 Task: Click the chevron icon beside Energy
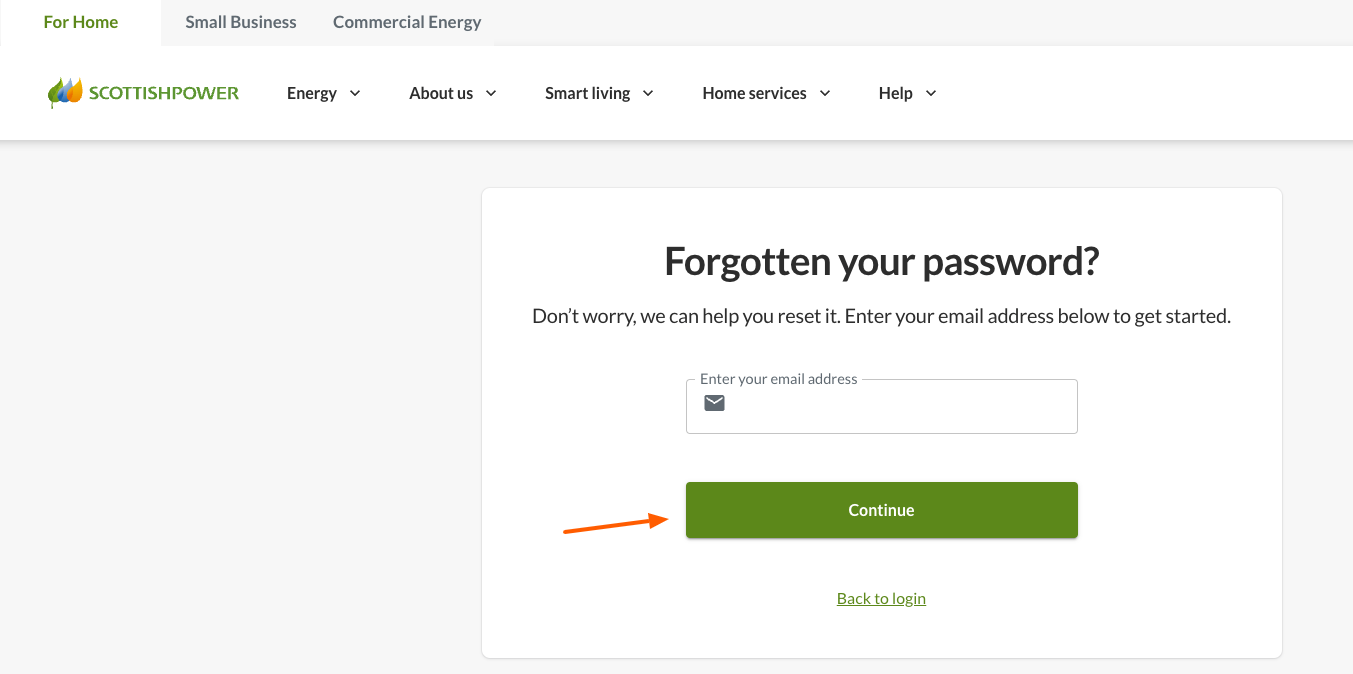(356, 93)
